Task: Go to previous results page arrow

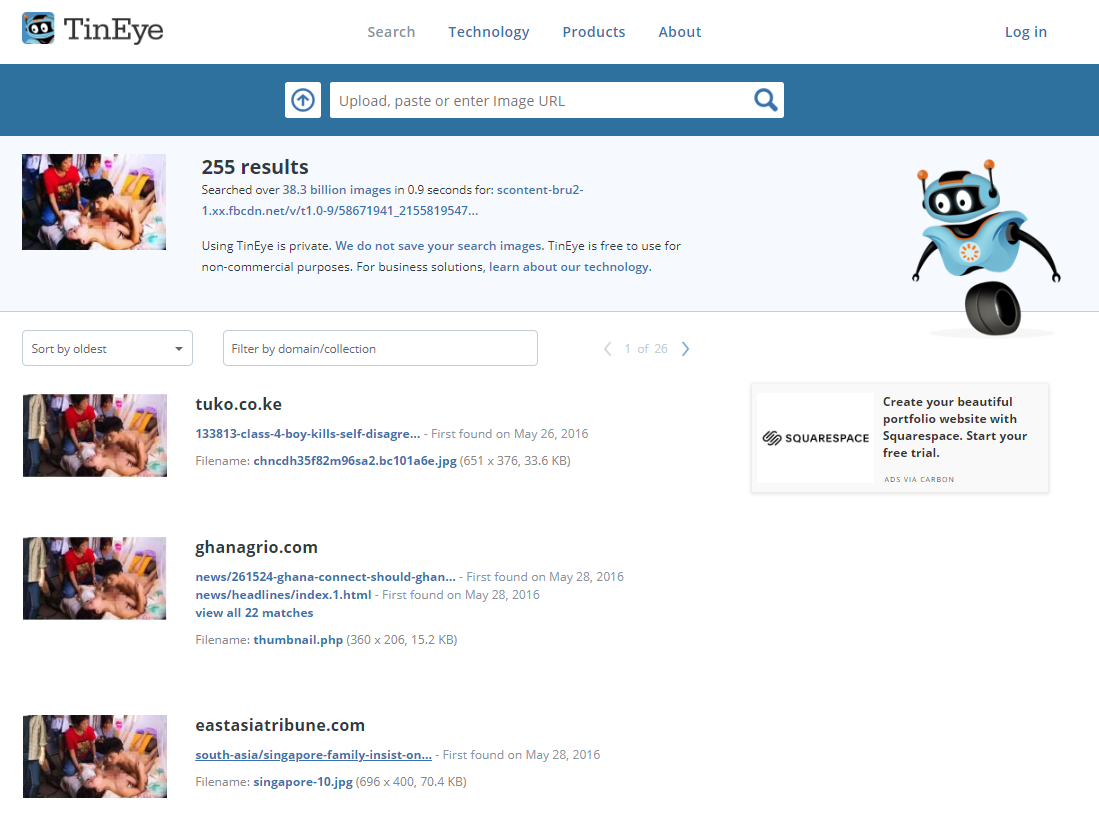Action: (608, 348)
